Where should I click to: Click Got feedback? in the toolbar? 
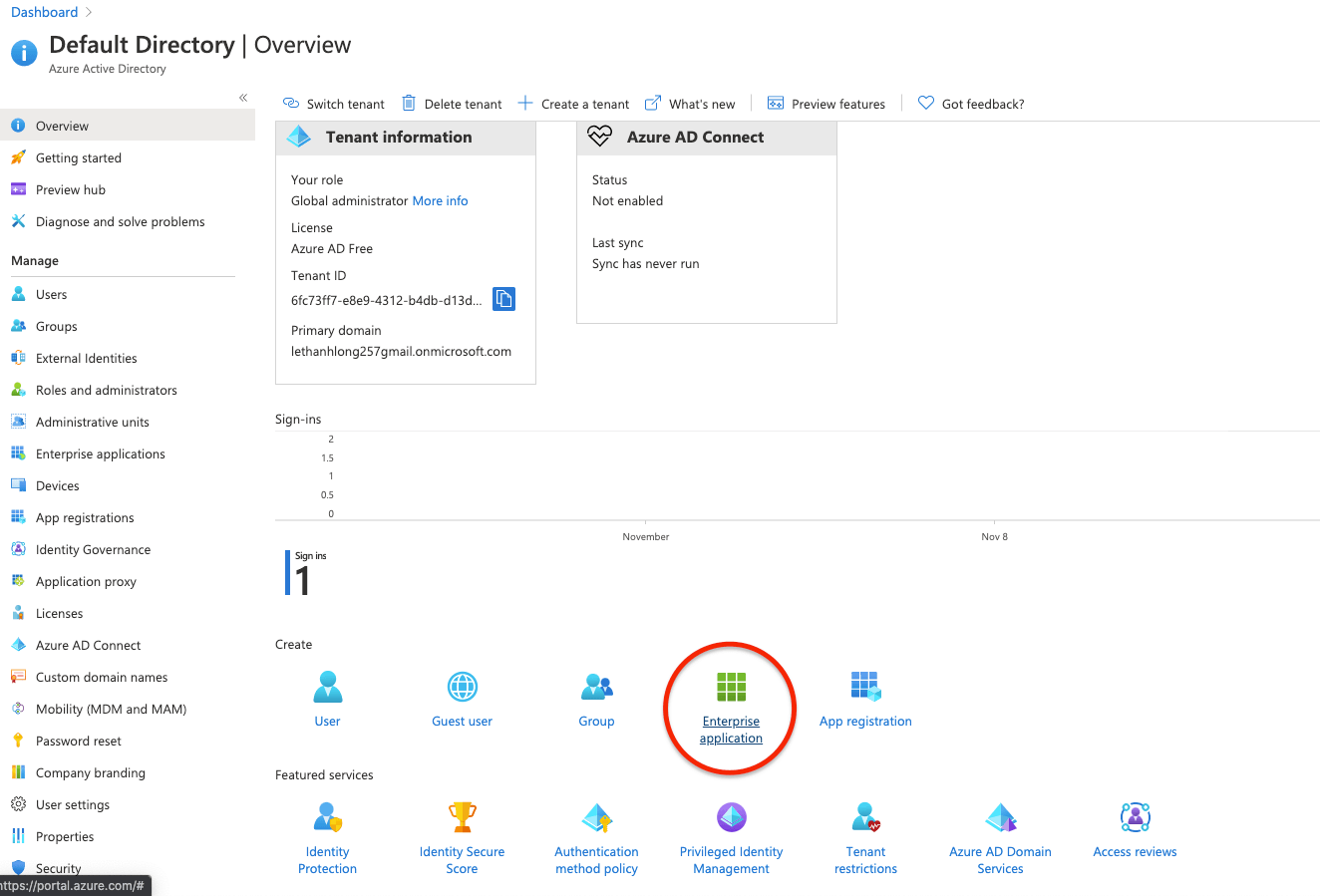click(971, 104)
